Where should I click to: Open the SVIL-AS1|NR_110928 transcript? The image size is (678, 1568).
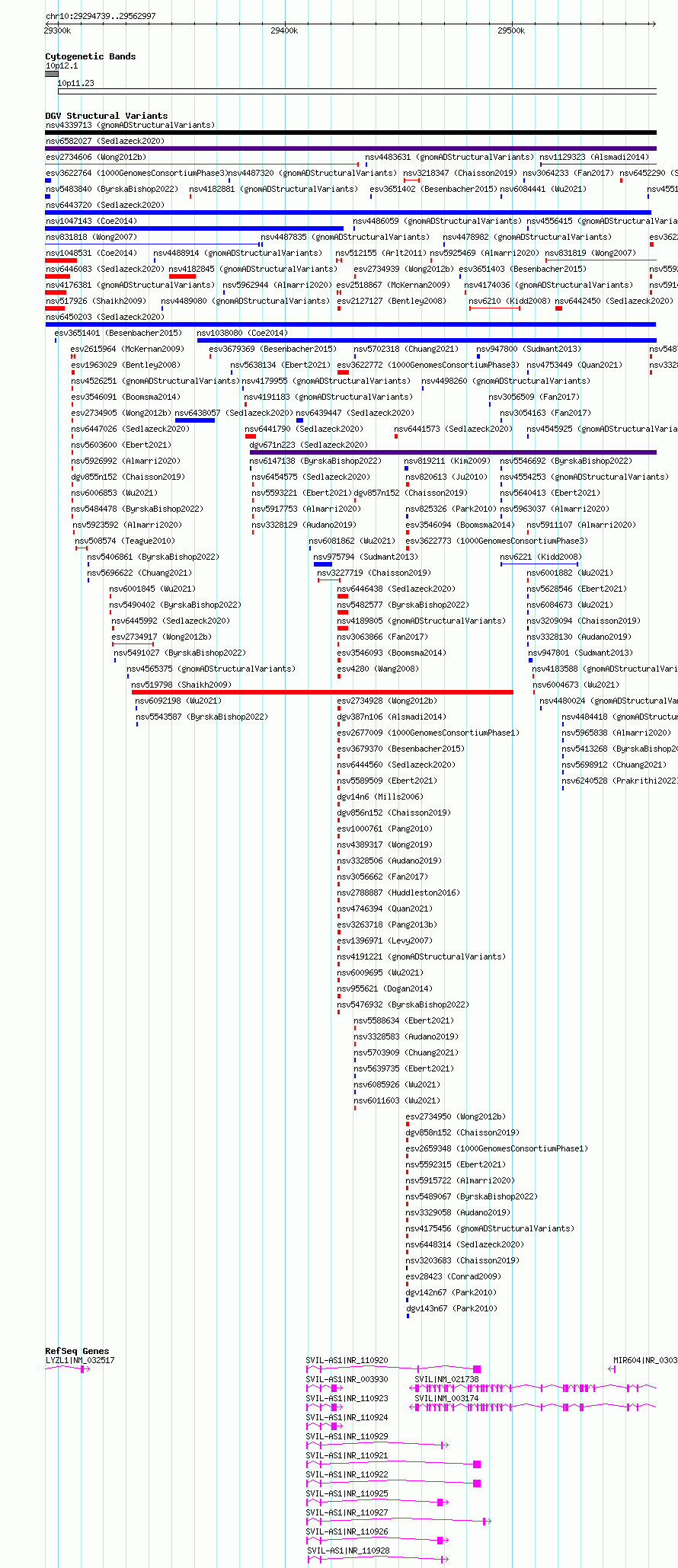(x=349, y=1550)
